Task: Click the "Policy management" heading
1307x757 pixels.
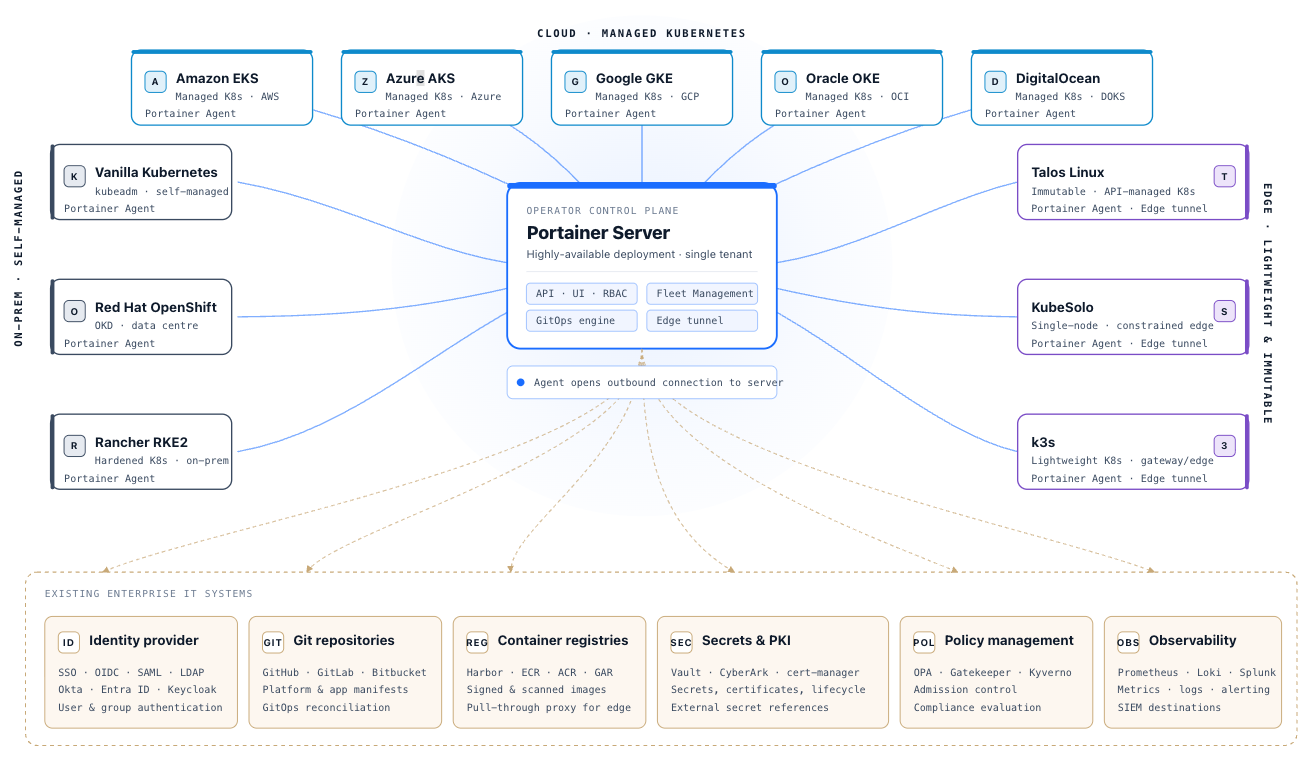Action: (1009, 640)
